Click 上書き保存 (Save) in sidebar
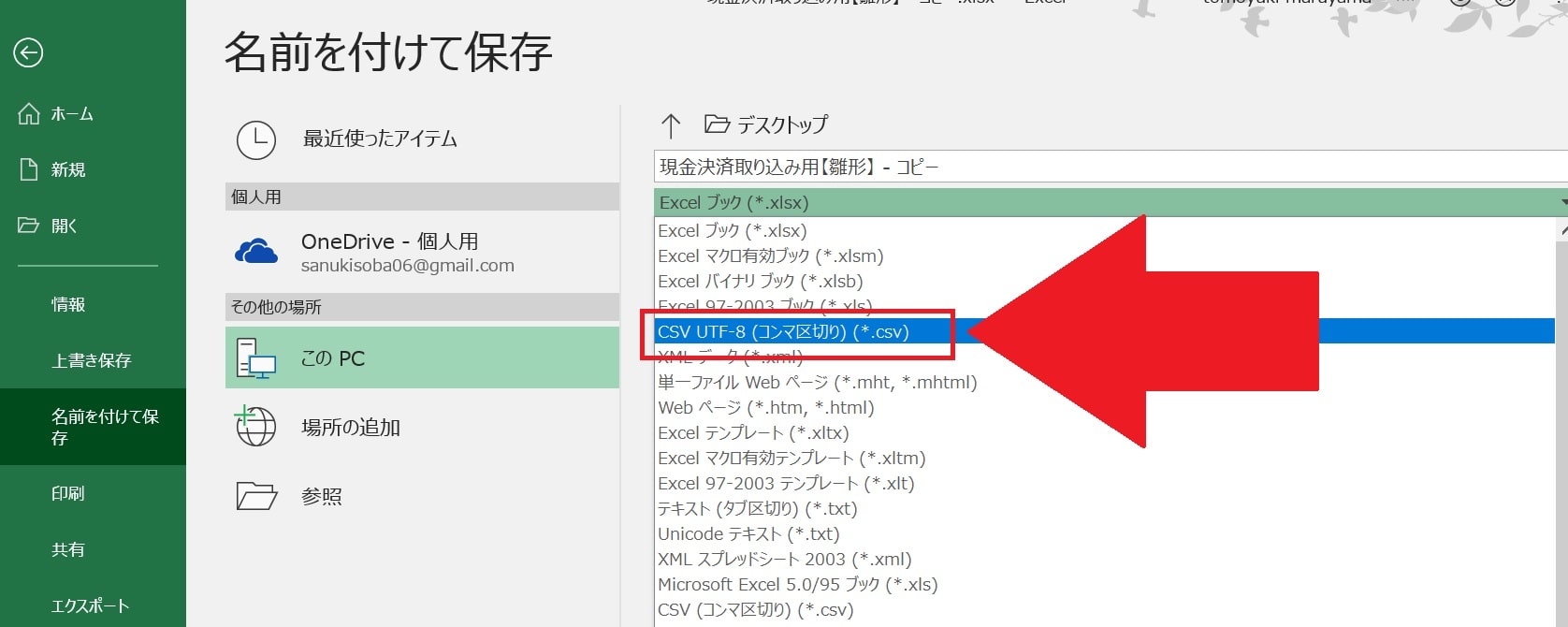This screenshot has width=1568, height=627. click(x=91, y=360)
